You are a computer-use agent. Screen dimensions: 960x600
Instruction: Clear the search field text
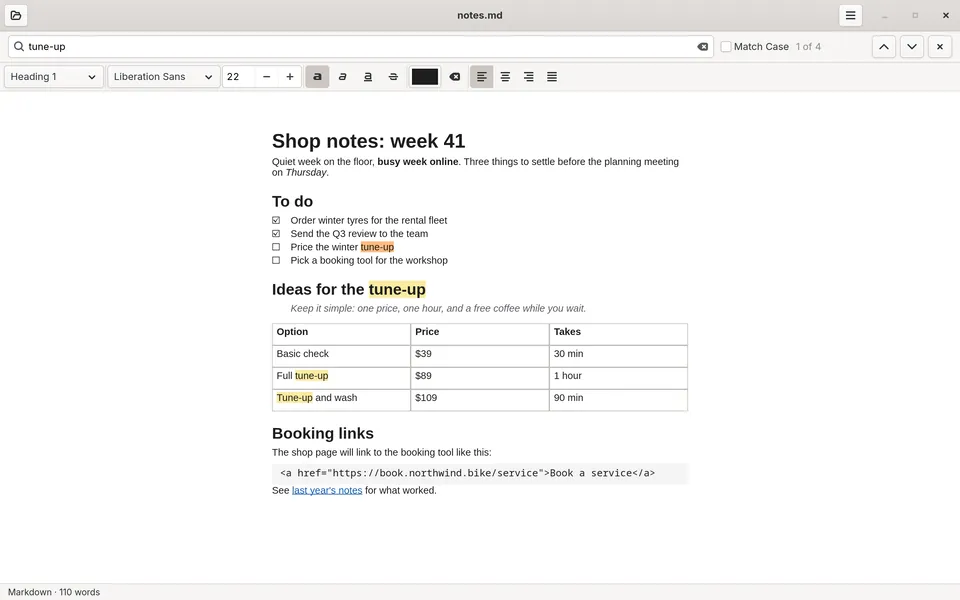point(702,47)
